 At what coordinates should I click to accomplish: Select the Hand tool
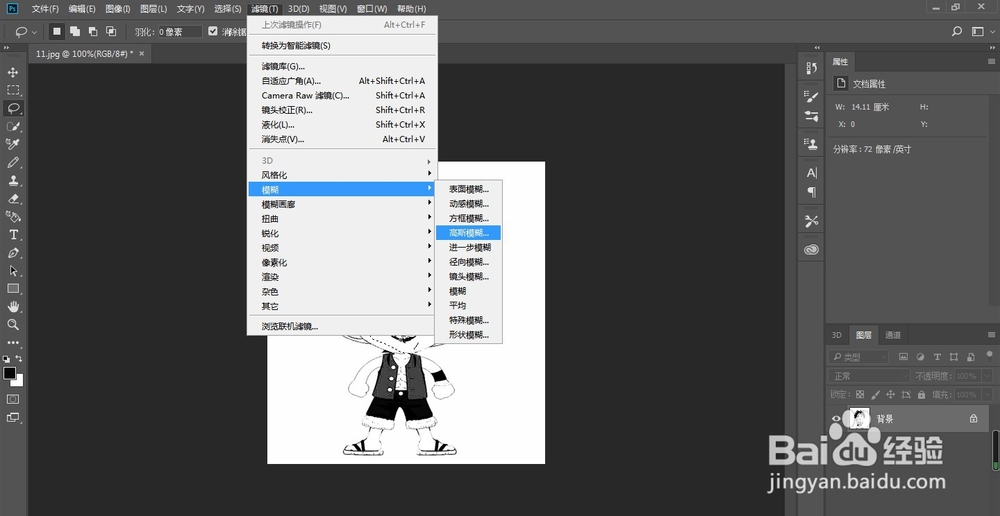click(13, 307)
